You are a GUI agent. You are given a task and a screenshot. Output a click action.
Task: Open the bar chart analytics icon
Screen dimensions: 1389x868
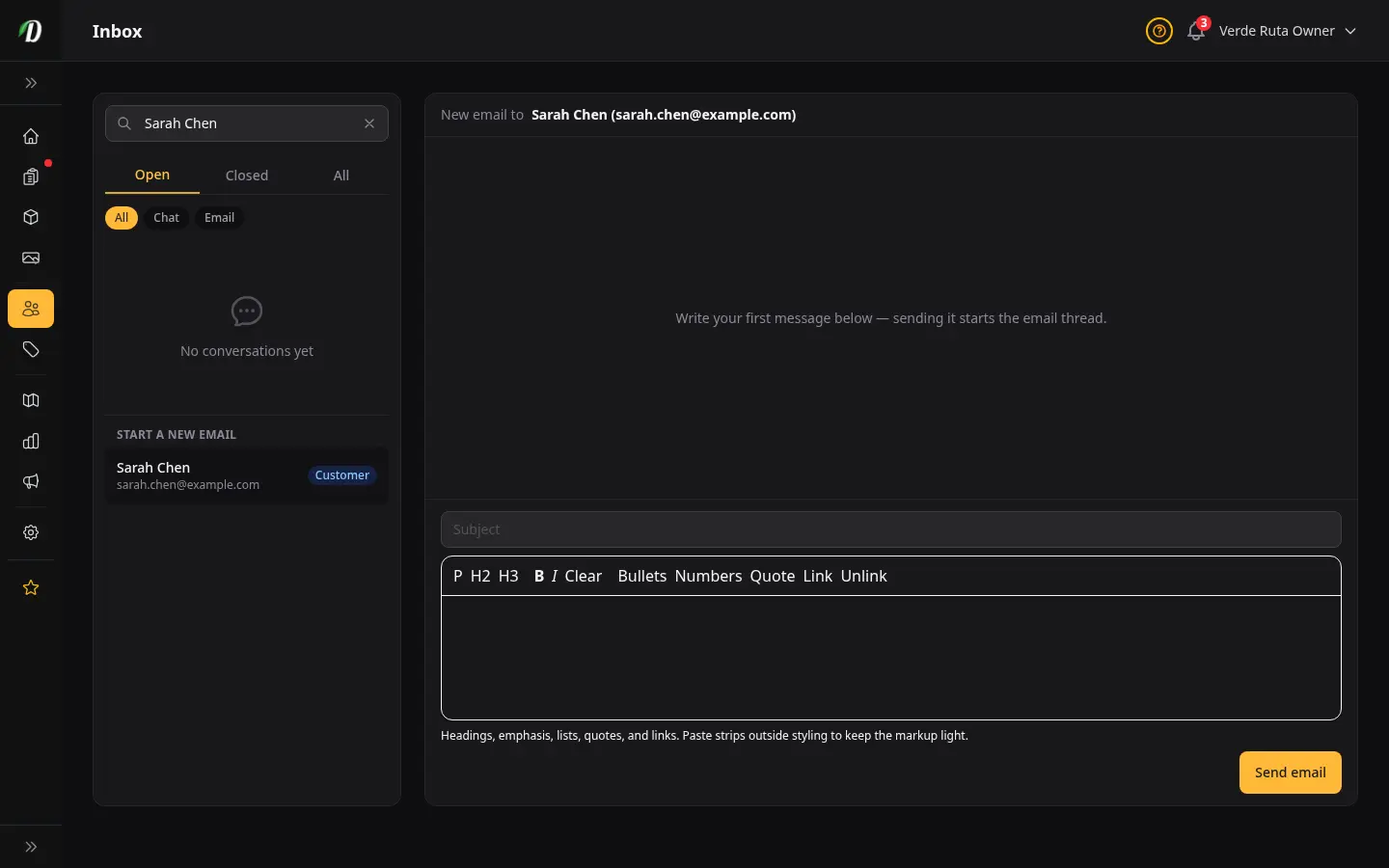31,441
